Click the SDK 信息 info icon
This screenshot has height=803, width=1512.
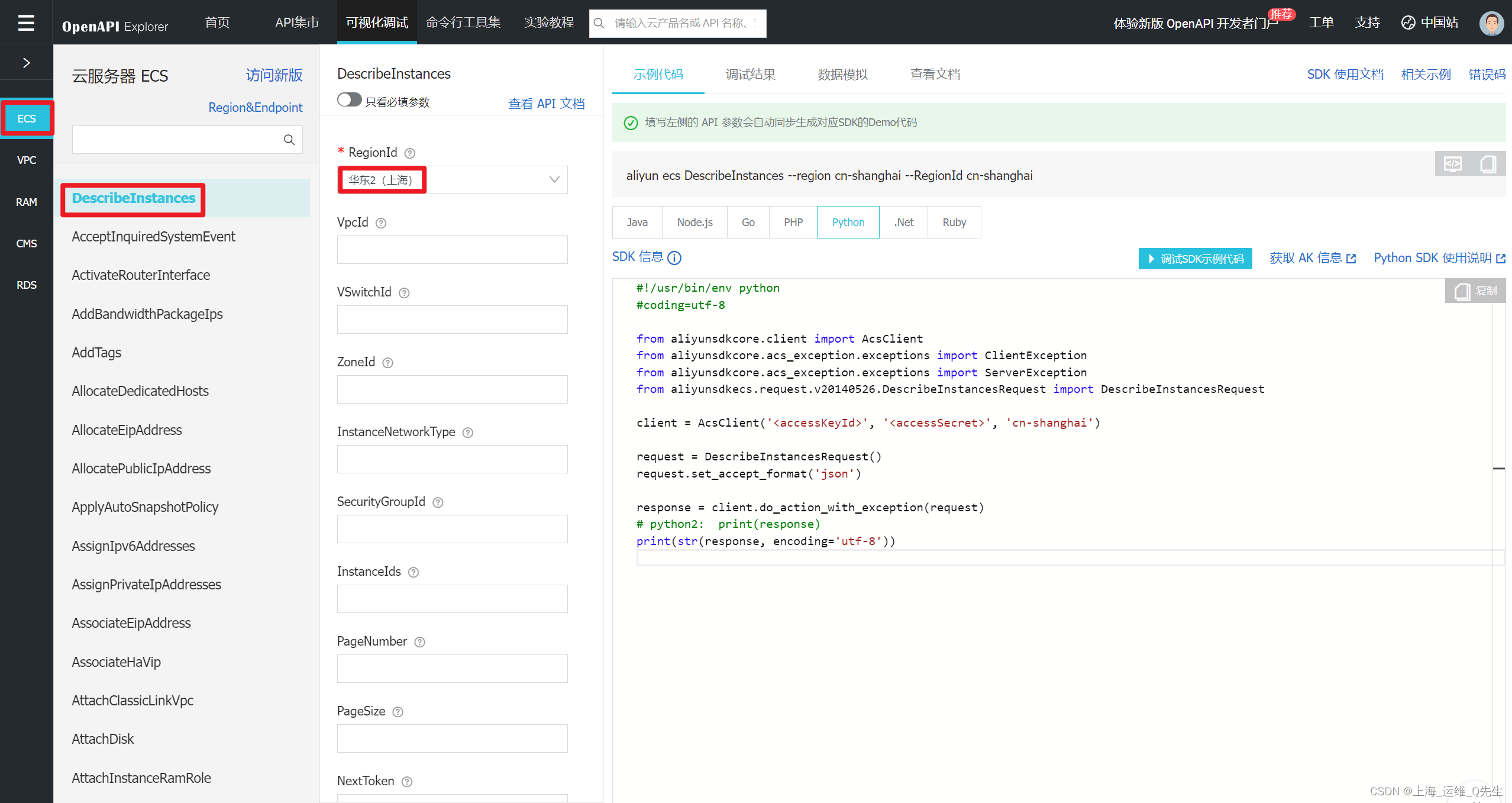coord(674,258)
